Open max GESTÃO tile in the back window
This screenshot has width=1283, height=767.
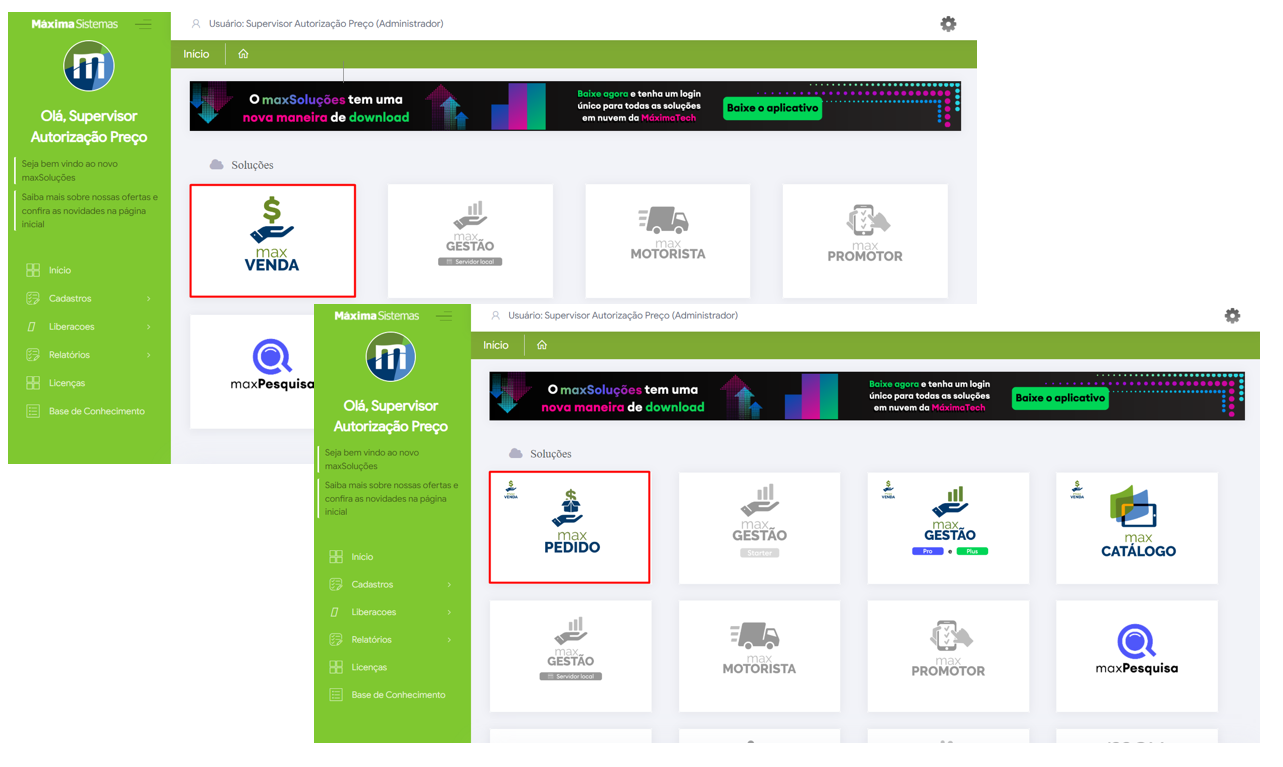coord(470,241)
